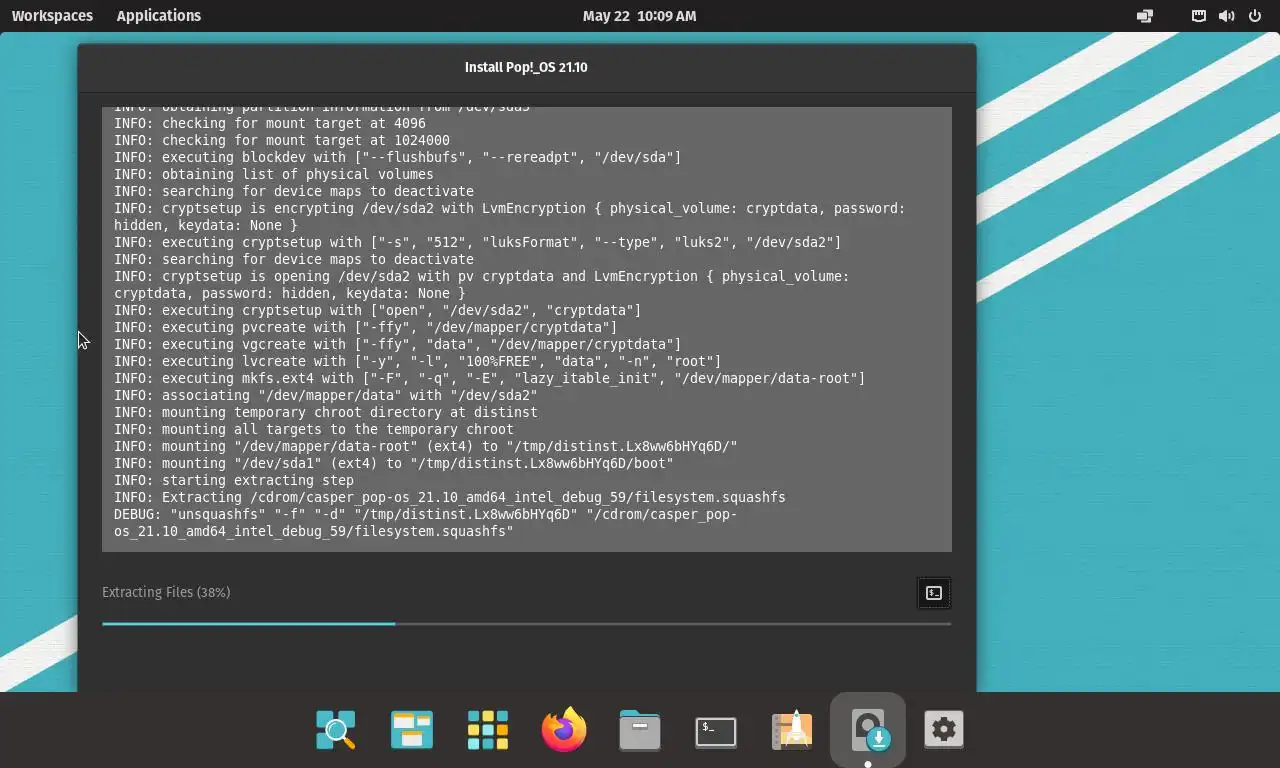Image resolution: width=1280 pixels, height=768 pixels.
Task: Click the Extracting Files (38%) status label
Action: [166, 592]
